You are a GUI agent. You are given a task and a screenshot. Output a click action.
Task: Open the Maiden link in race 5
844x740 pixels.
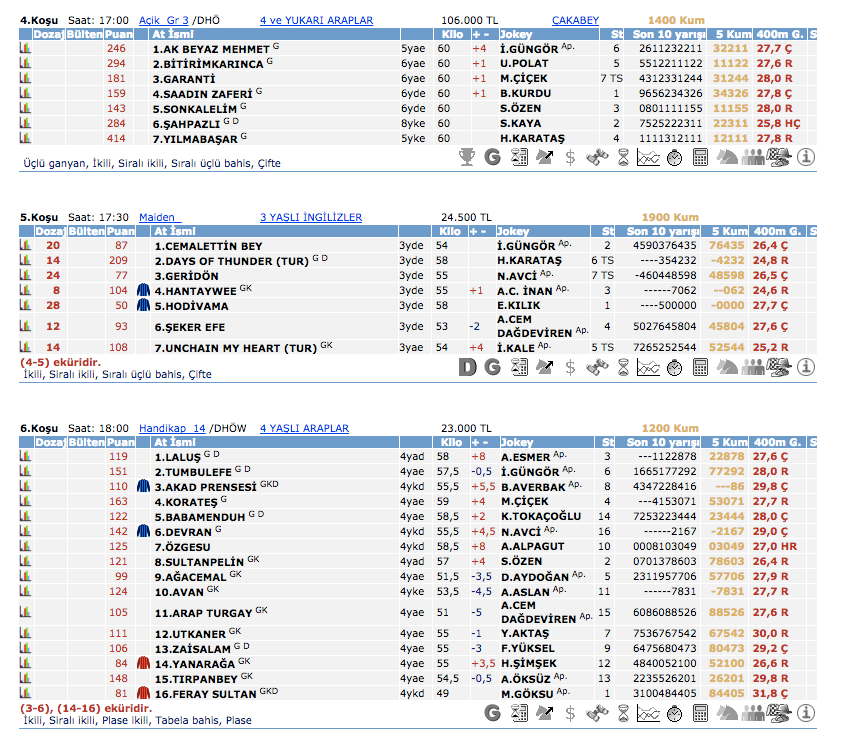click(155, 217)
